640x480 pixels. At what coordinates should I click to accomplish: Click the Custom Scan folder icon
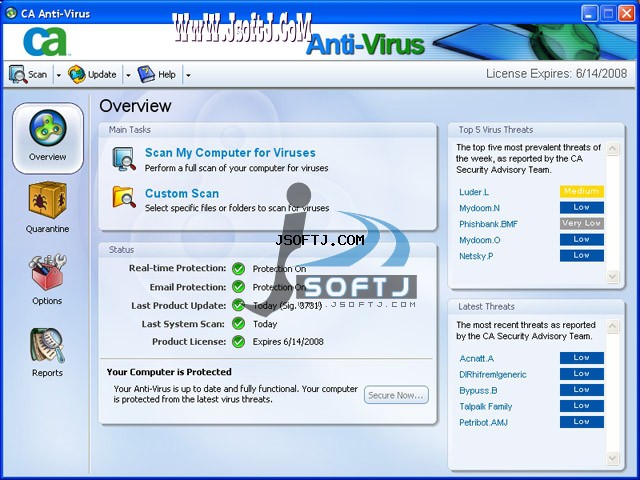click(124, 197)
